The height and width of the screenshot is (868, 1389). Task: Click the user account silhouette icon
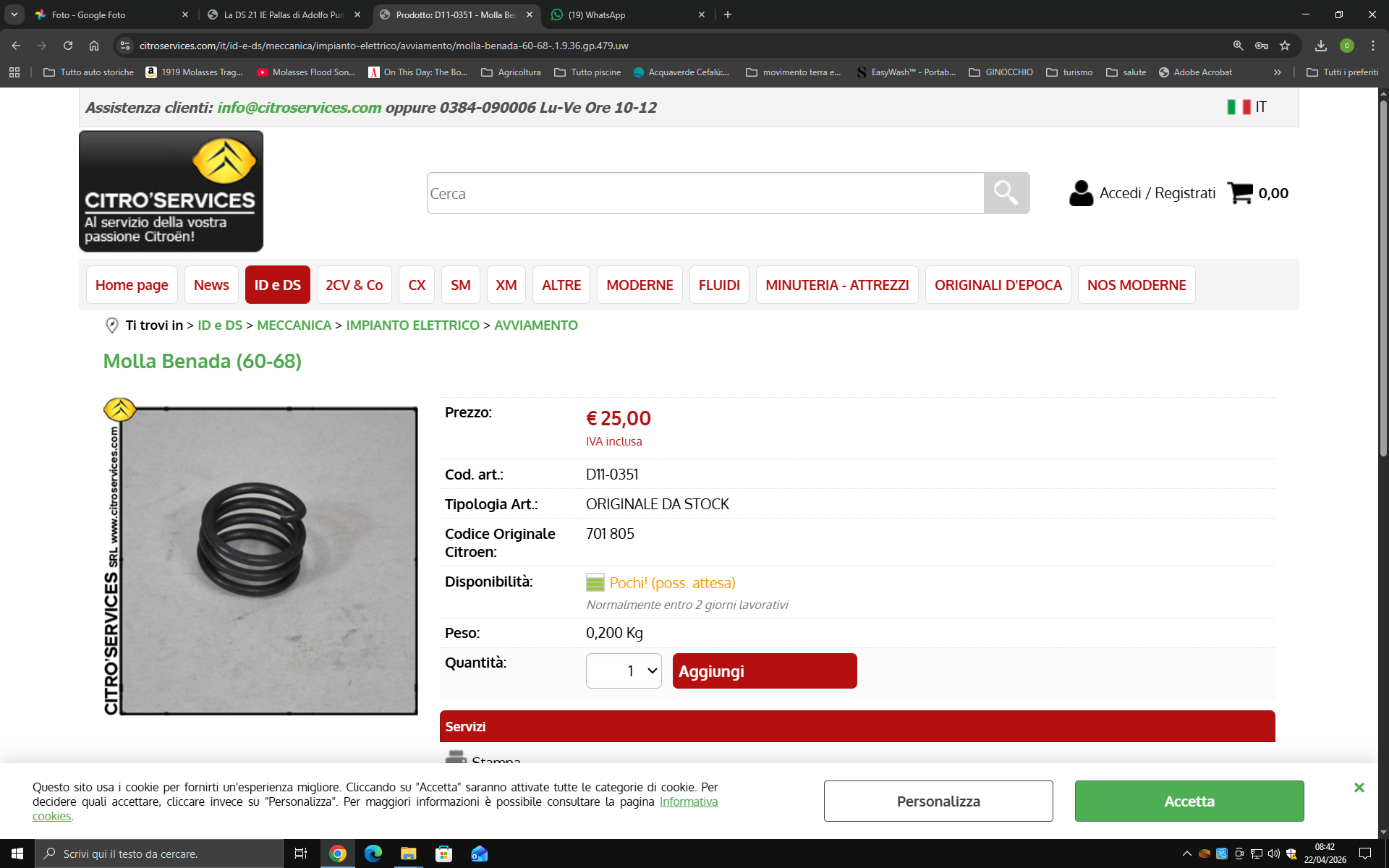pyautogui.click(x=1081, y=193)
